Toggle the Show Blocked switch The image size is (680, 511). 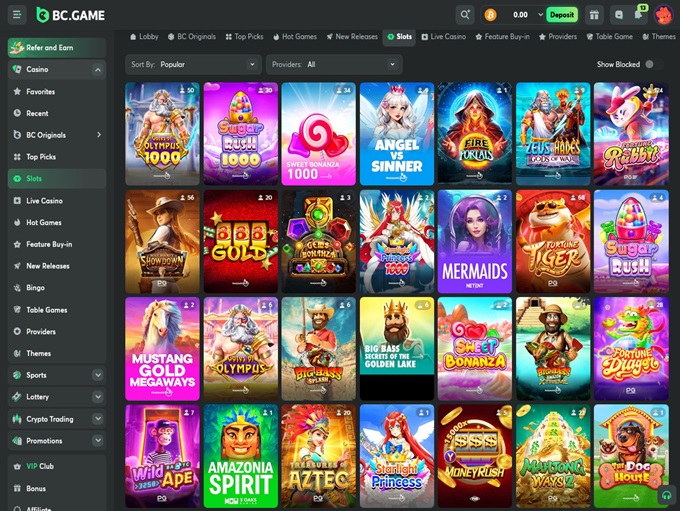pyautogui.click(x=652, y=64)
